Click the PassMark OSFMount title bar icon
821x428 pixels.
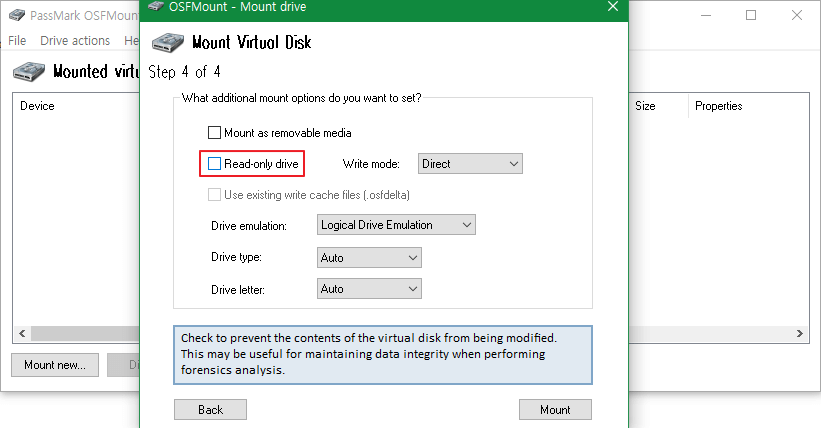(x=17, y=15)
